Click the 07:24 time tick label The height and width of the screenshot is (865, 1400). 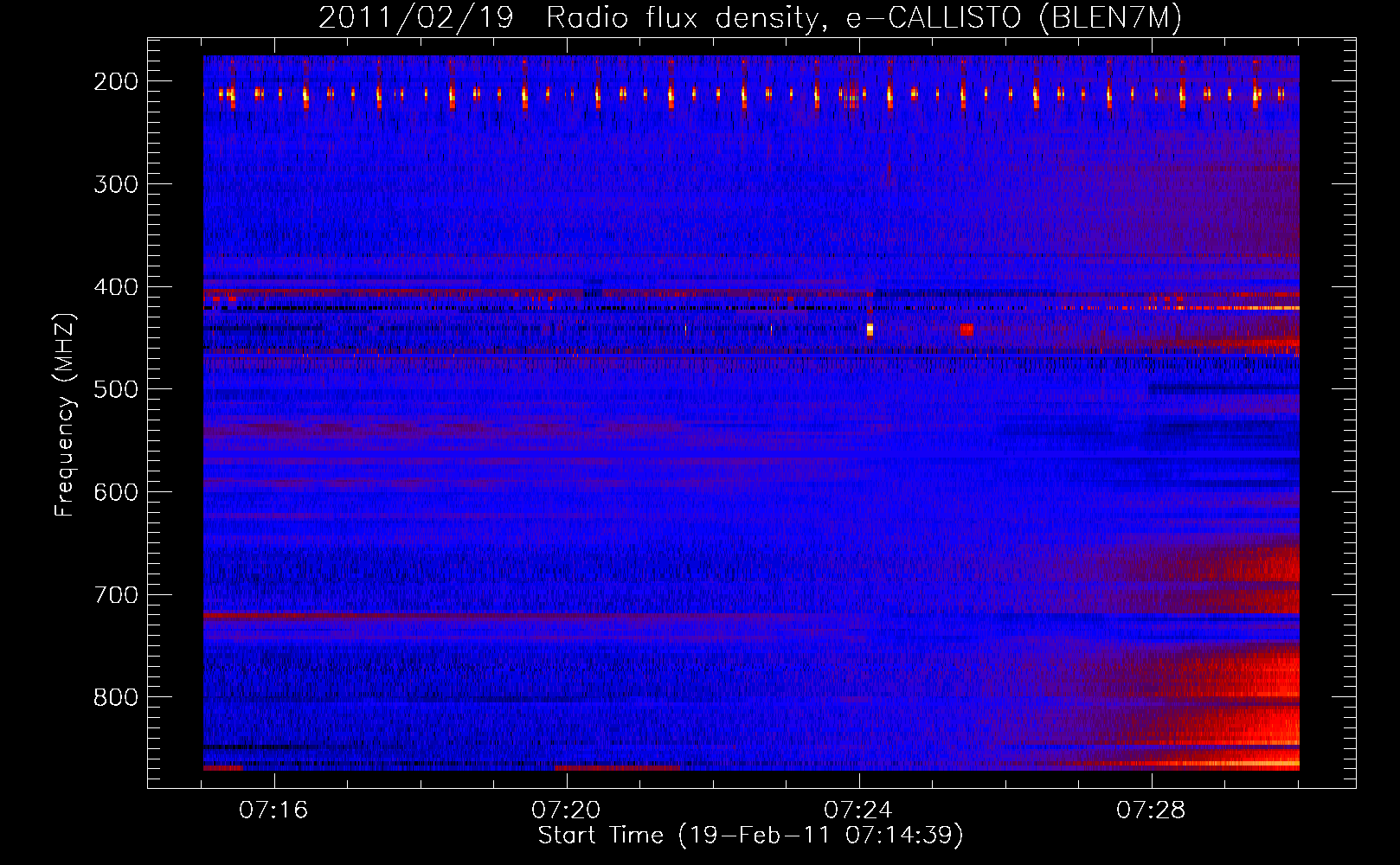click(x=858, y=811)
